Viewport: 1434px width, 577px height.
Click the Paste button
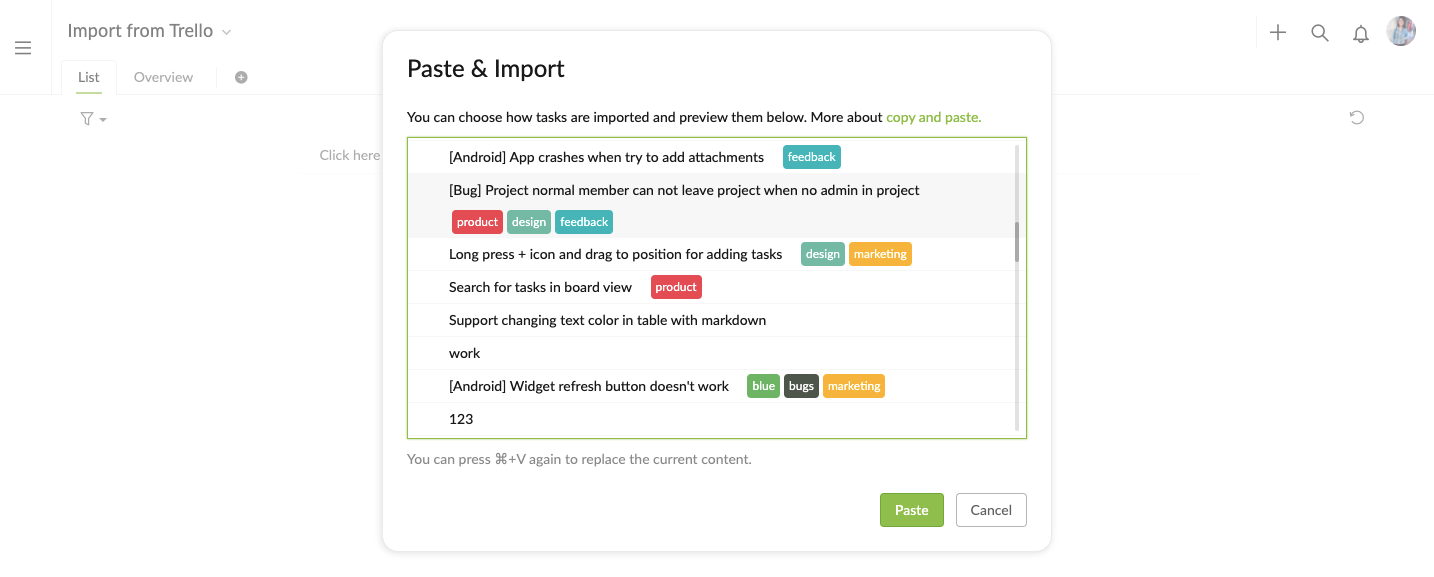(x=912, y=510)
